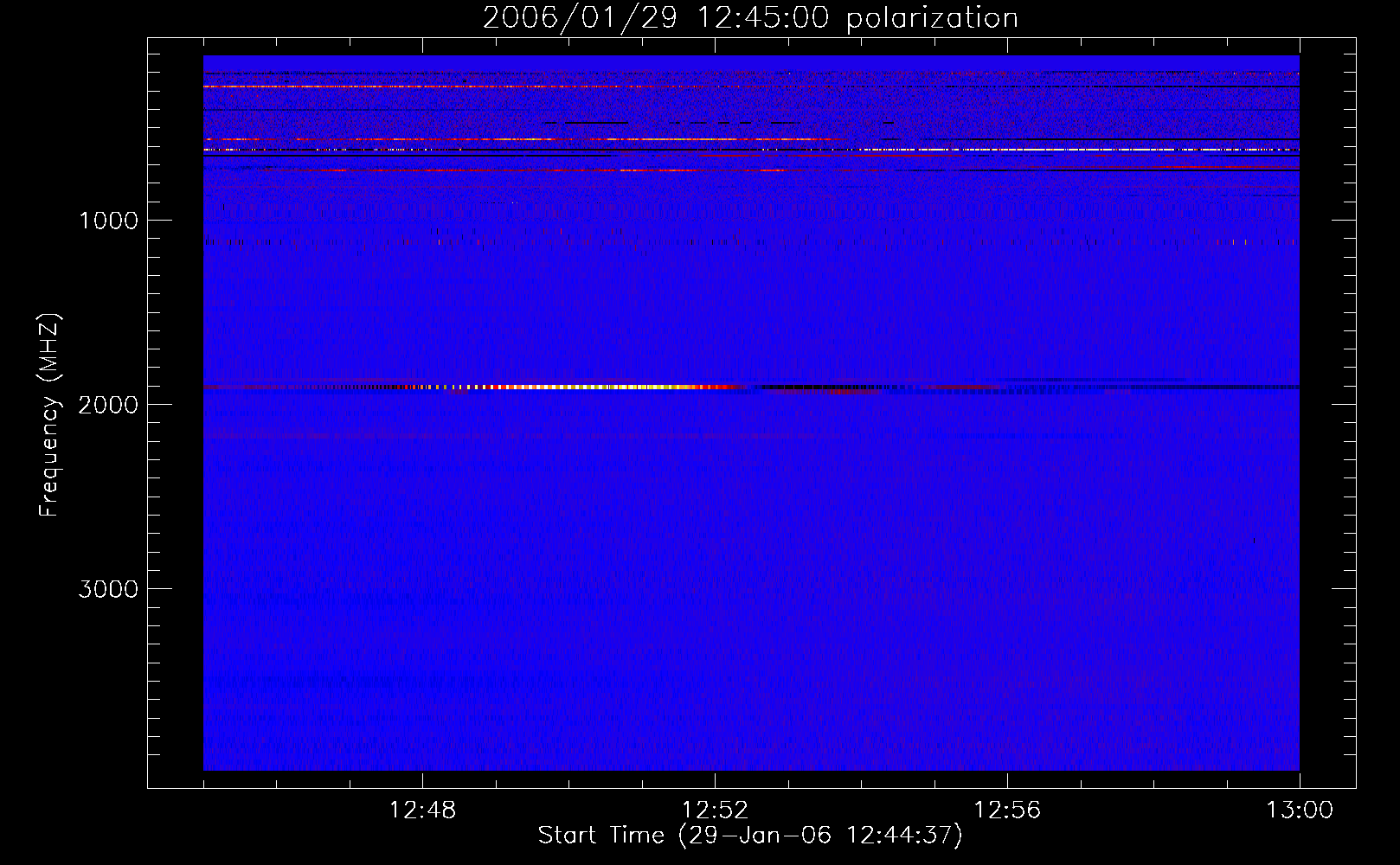The width and height of the screenshot is (1400, 865).
Task: Click the 12:52 time tick label
Action: (x=715, y=811)
